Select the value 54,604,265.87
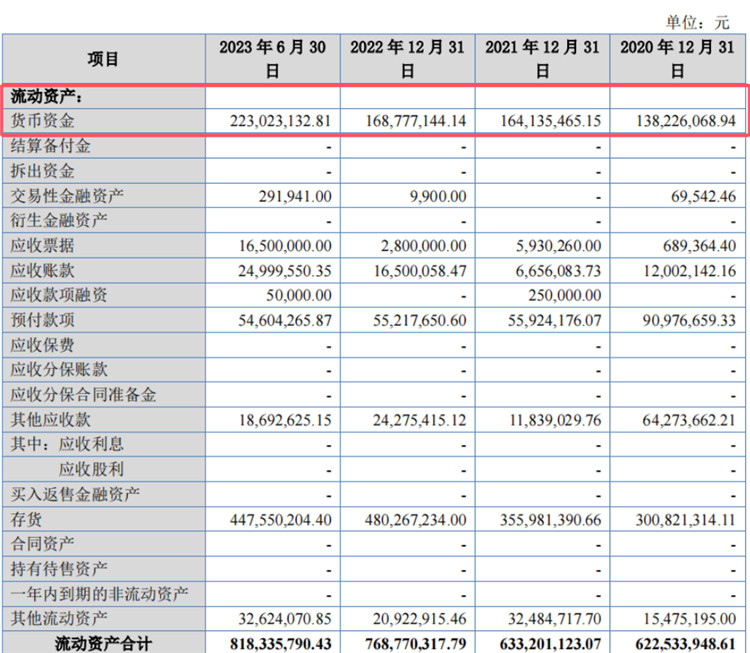The width and height of the screenshot is (750, 653). [285, 321]
